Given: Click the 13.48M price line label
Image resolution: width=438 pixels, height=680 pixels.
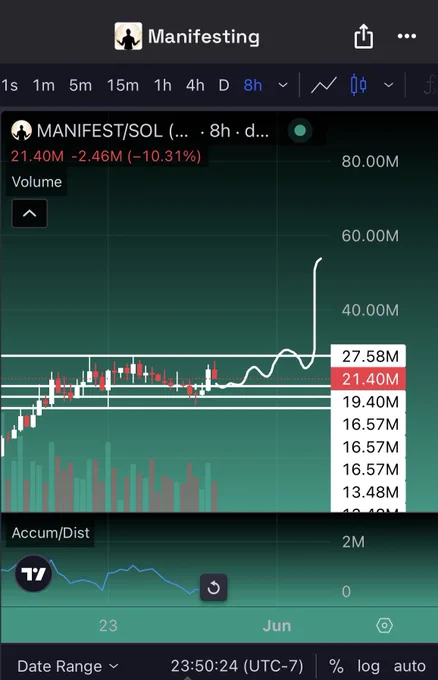Looking at the screenshot, I should [368, 492].
